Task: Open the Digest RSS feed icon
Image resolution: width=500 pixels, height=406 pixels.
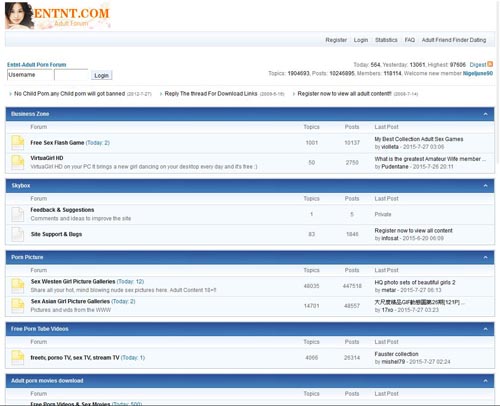Action: pos(490,64)
